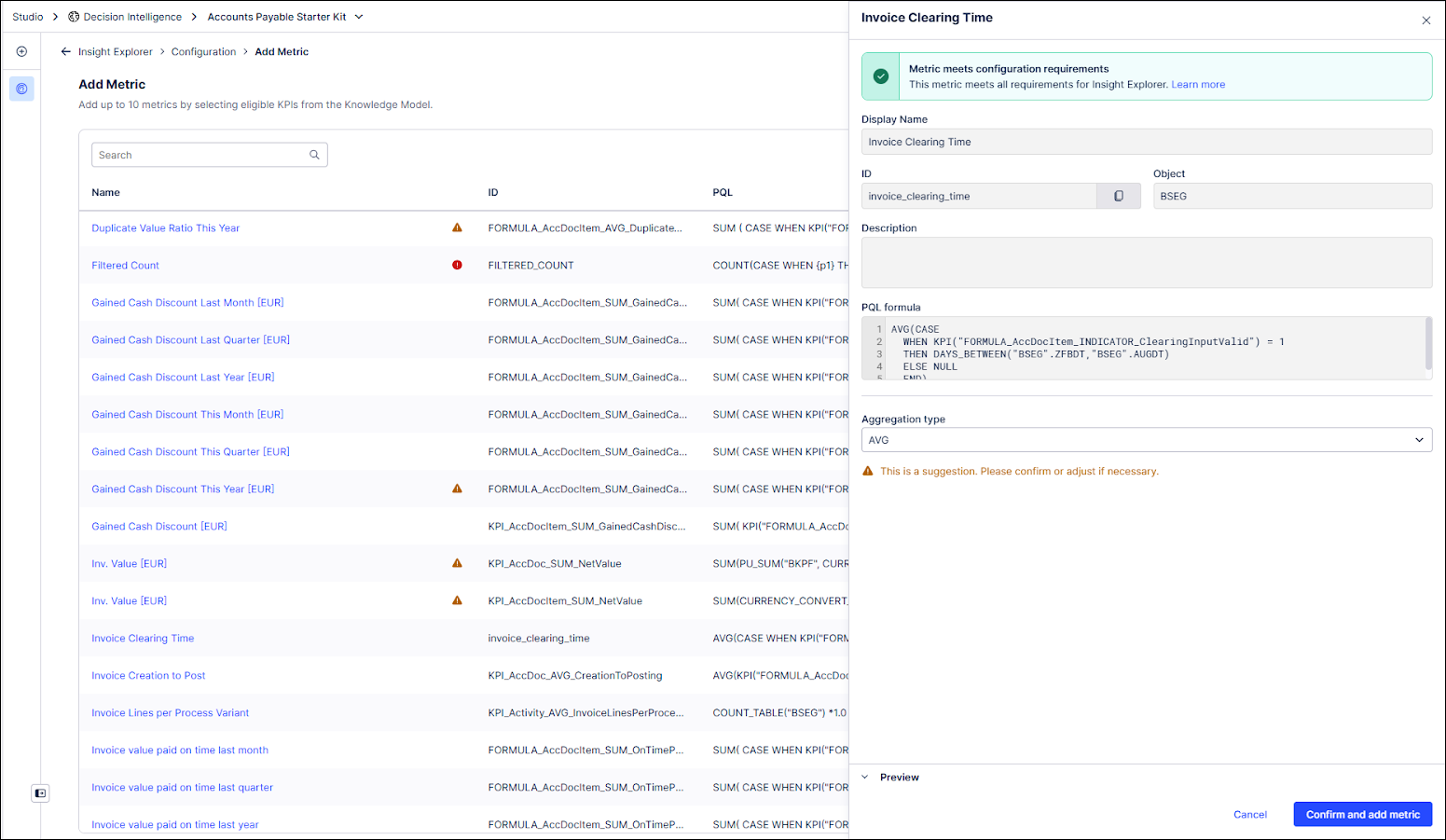Click the green checkmark success icon

pos(881,76)
